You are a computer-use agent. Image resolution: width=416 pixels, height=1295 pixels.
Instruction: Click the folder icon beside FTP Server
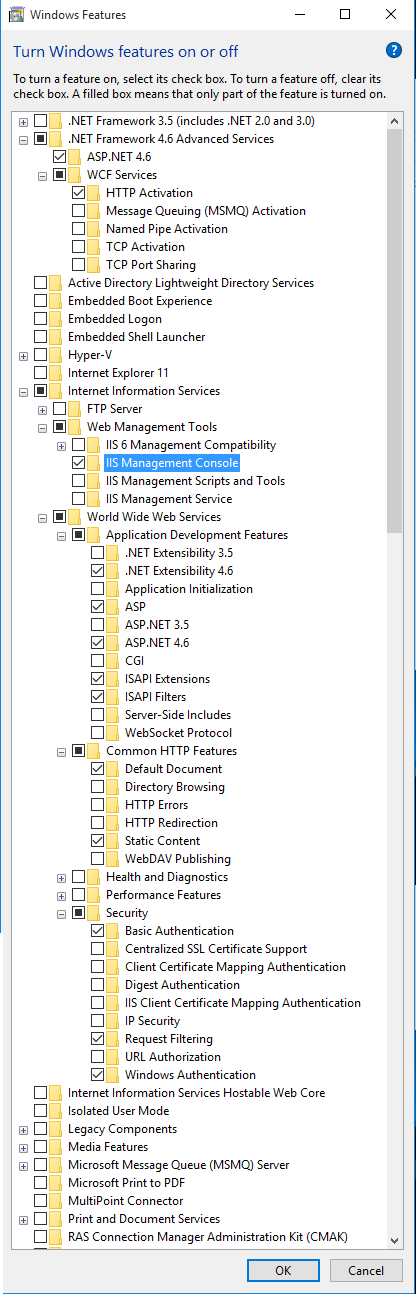(75, 409)
